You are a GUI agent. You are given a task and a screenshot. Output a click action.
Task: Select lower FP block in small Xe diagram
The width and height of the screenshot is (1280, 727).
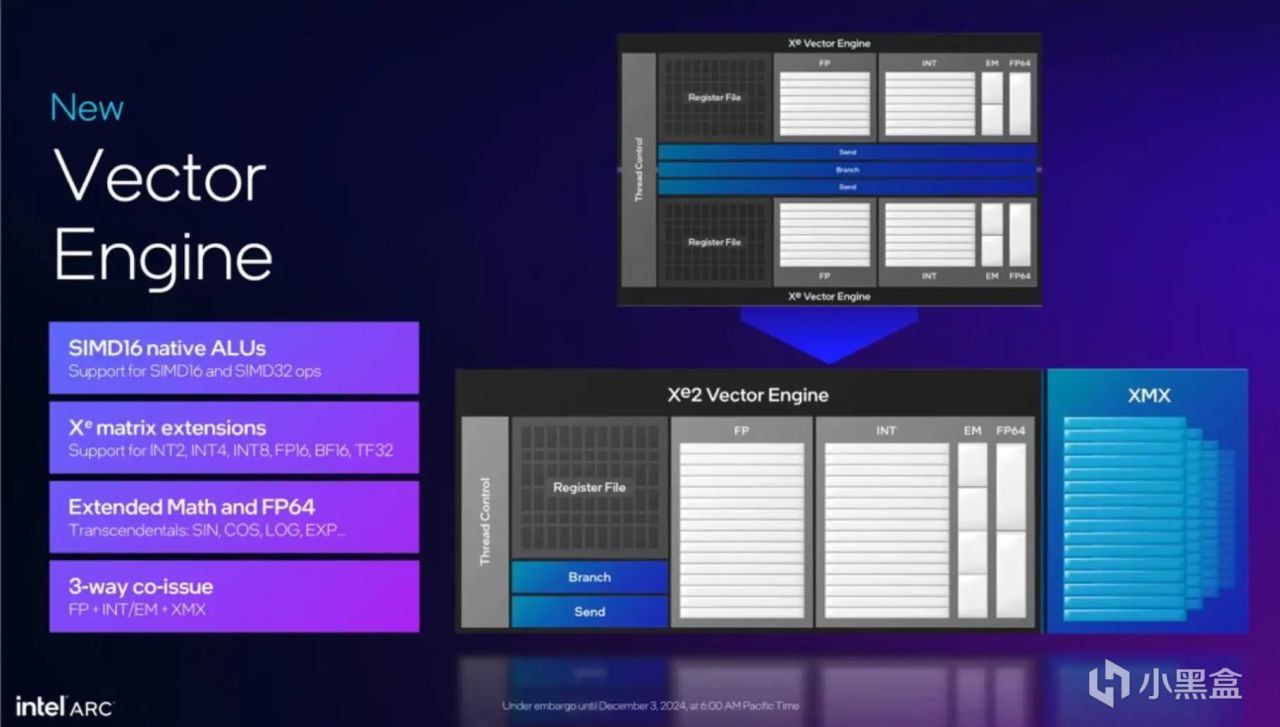(825, 241)
